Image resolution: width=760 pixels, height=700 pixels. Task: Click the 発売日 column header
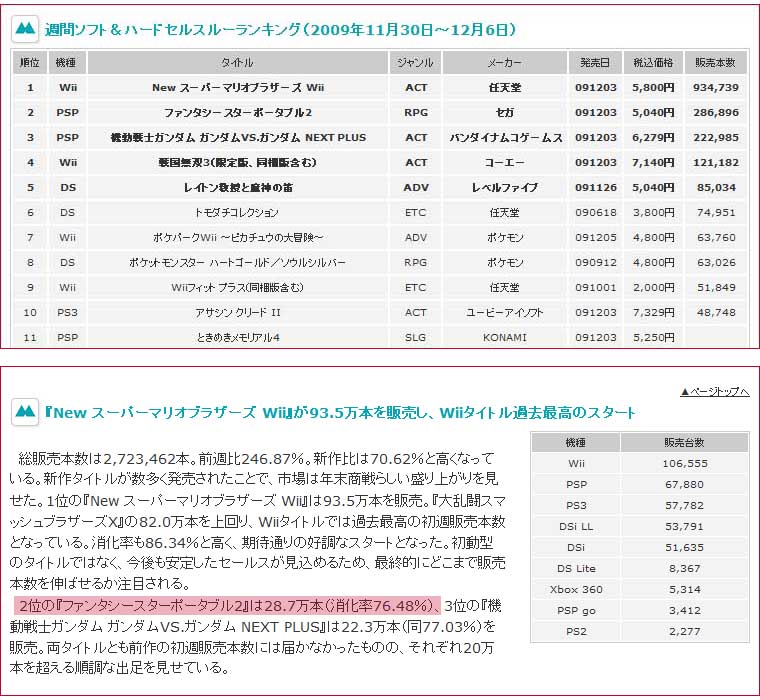(596, 62)
